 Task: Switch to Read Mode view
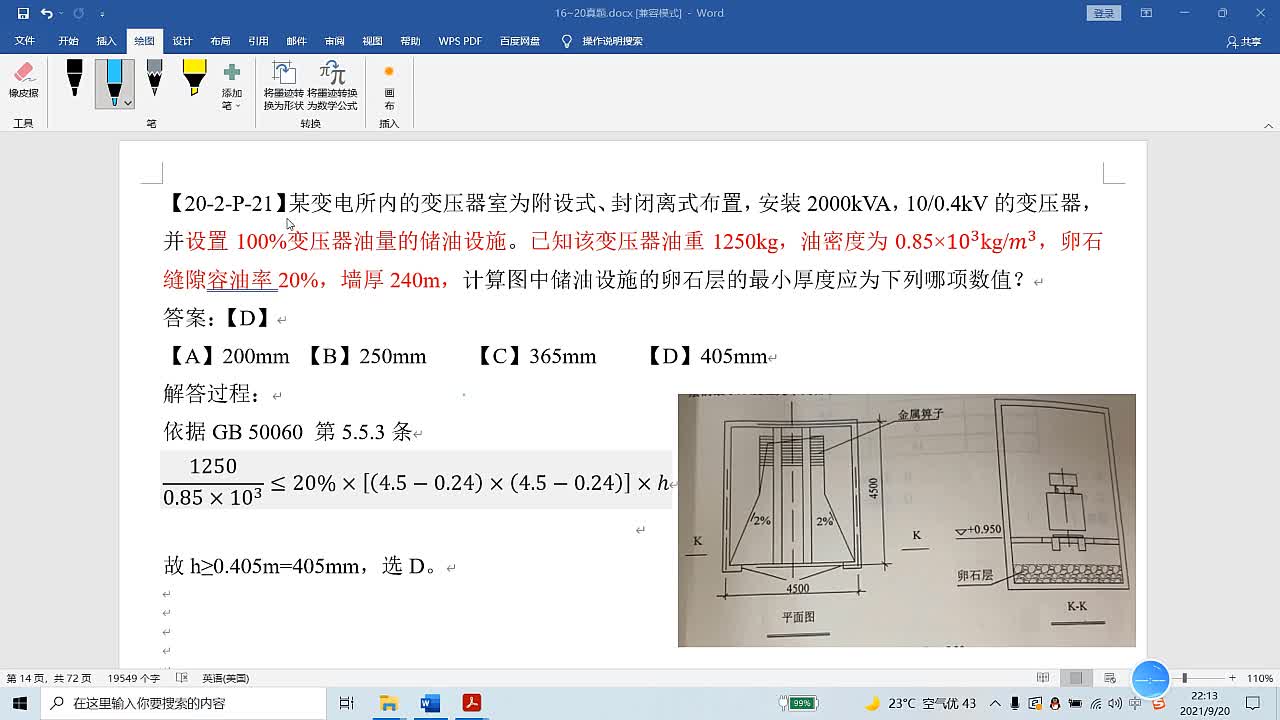click(1043, 678)
